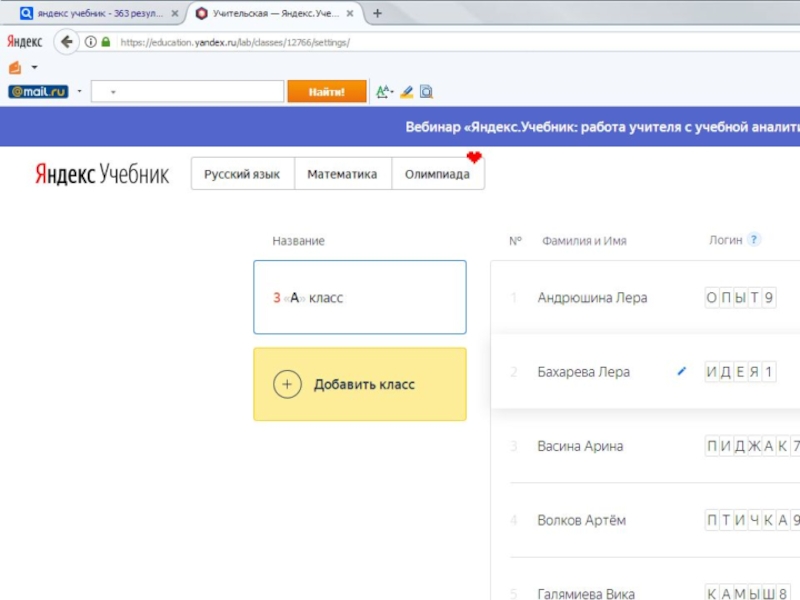Open dropdown arrow inside mail.ru search field
Image resolution: width=800 pixels, height=600 pixels.
tap(113, 92)
